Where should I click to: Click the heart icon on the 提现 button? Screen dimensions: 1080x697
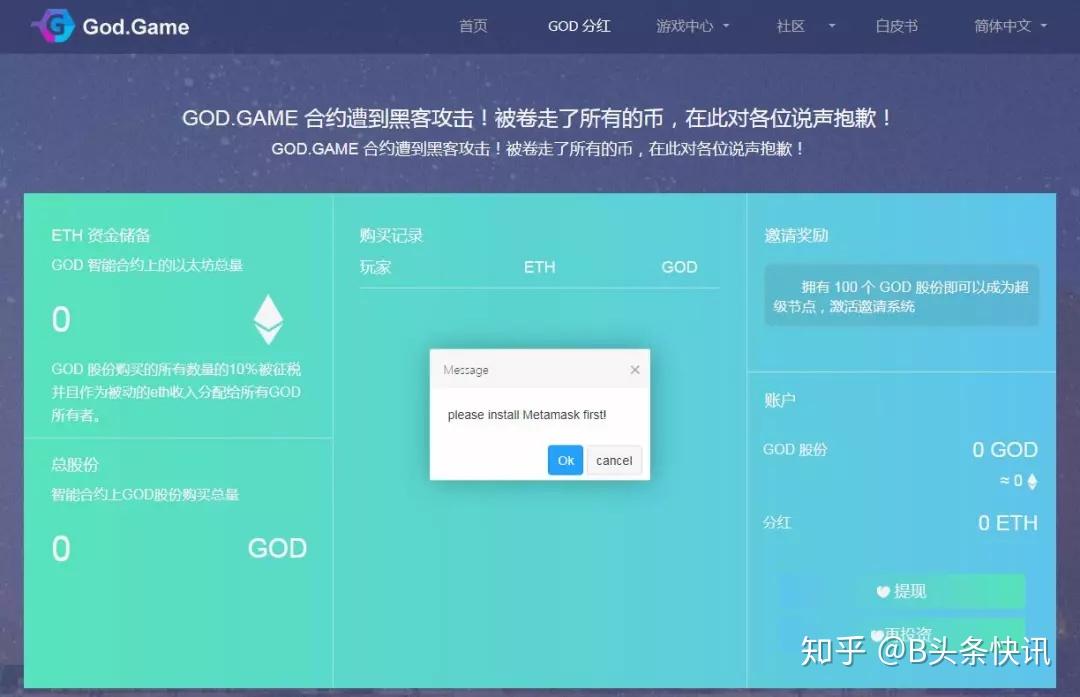(883, 592)
